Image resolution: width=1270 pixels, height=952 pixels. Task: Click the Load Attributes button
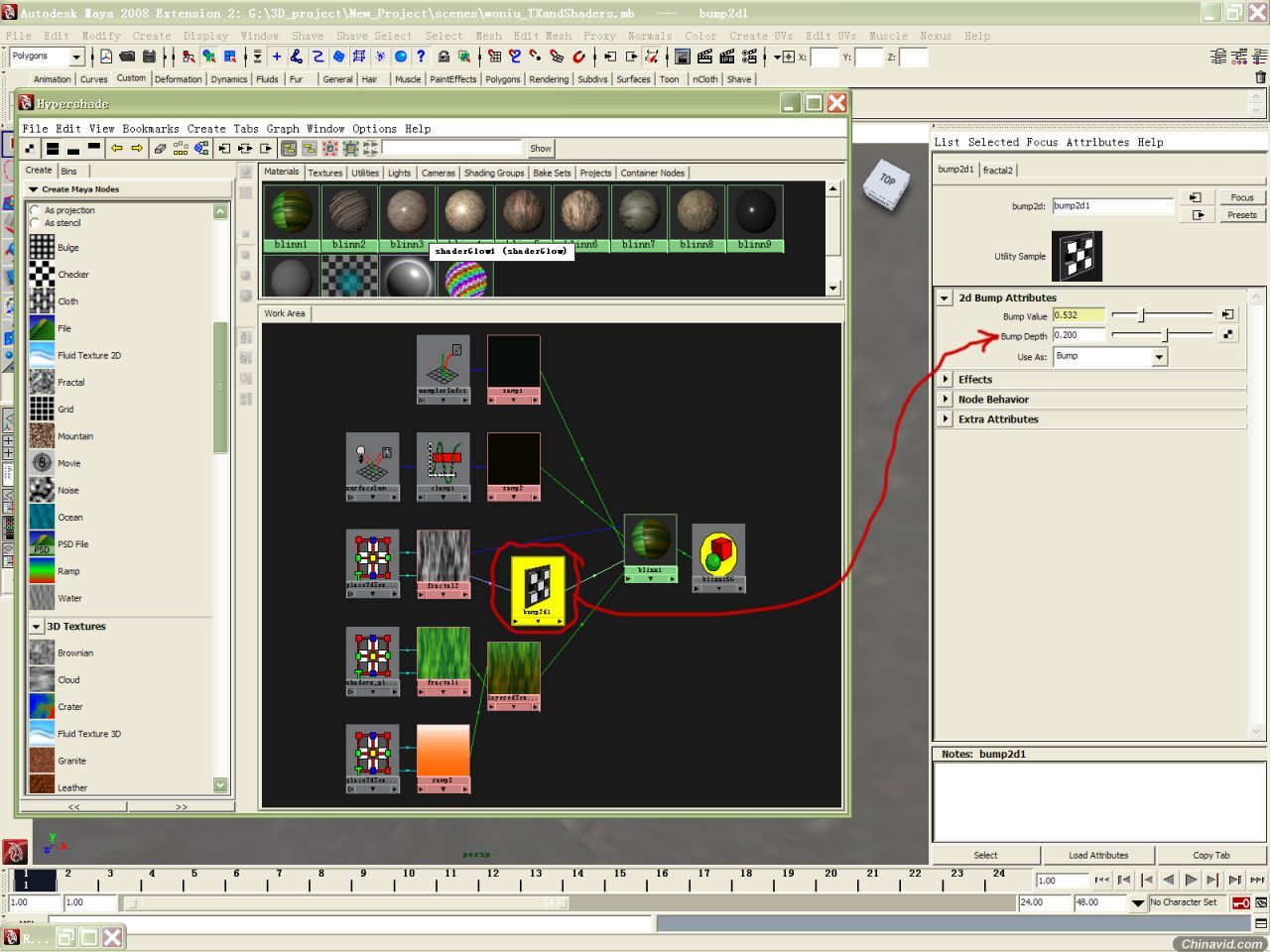click(x=1098, y=855)
